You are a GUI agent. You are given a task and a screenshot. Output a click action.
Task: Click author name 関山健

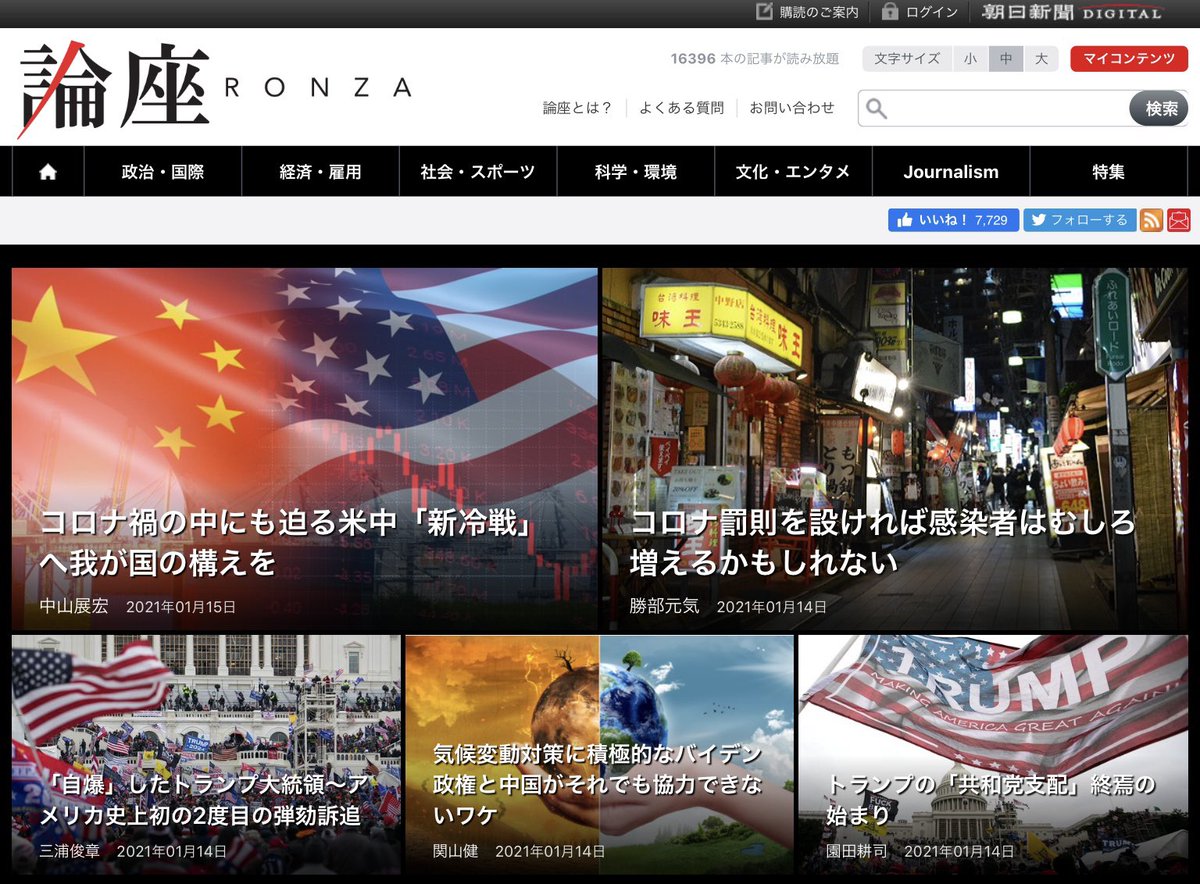(455, 851)
